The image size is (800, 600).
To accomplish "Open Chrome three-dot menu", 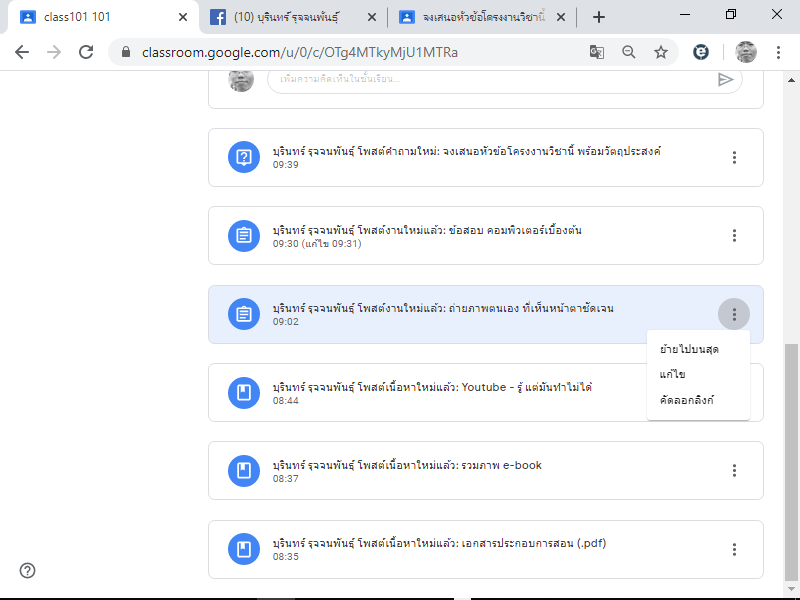I will tap(778, 52).
